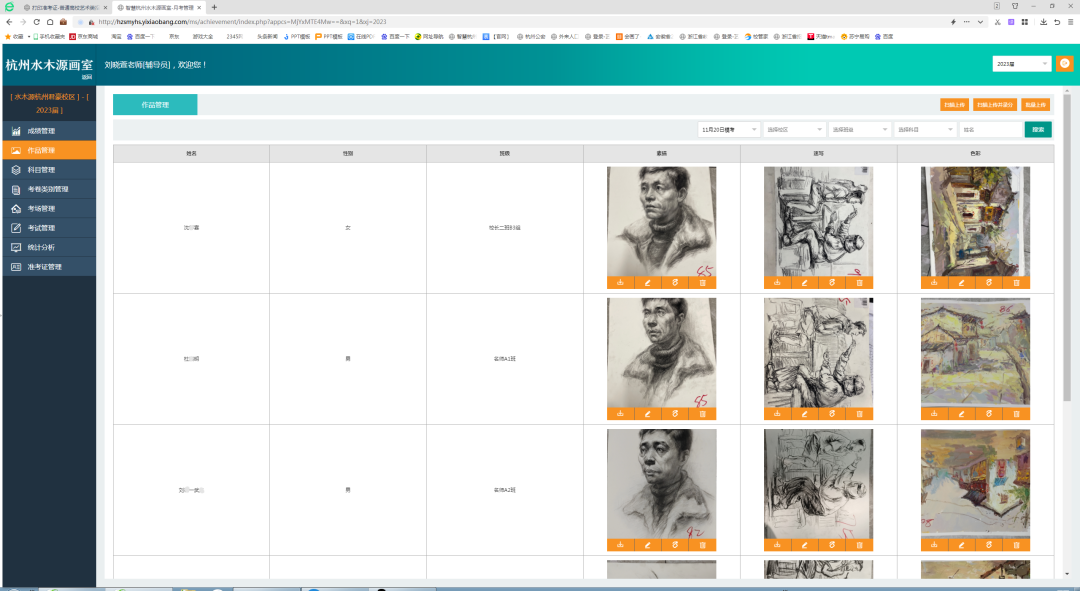Download the first row sketch (素描) artwork
The image size is (1080, 591).
(x=620, y=283)
